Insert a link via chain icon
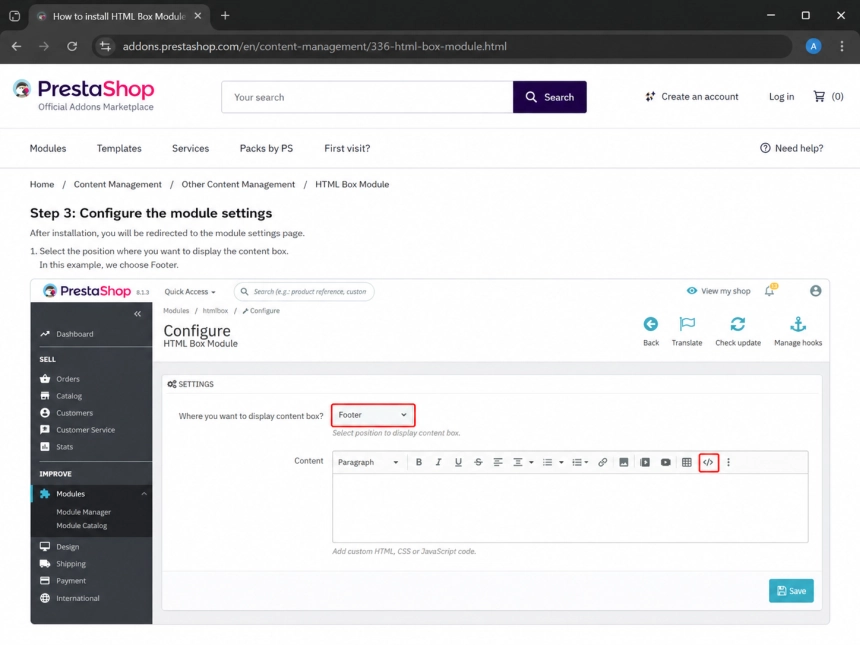This screenshot has height=645, width=860. tap(602, 462)
